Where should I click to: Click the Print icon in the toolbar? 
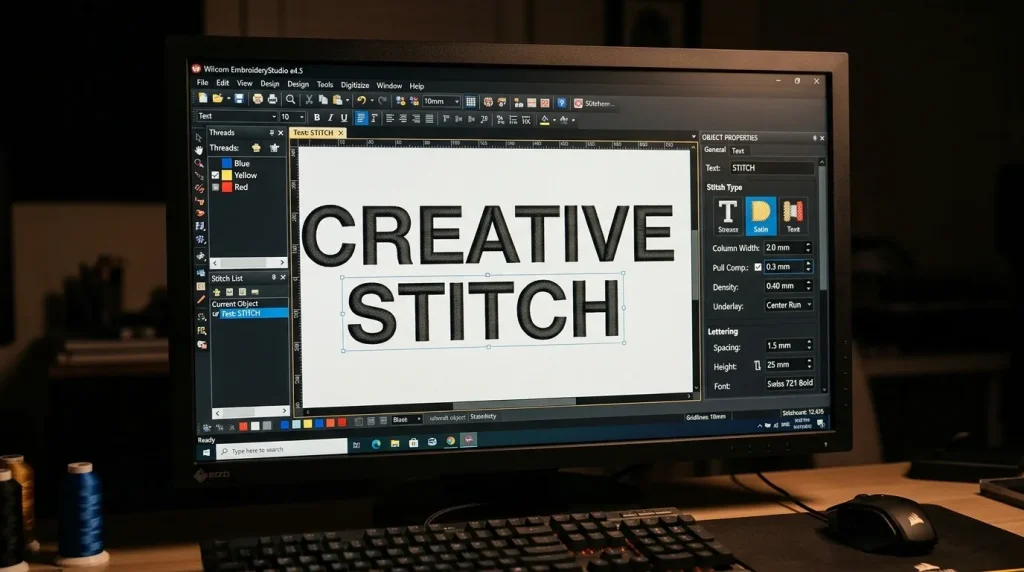[x=272, y=100]
